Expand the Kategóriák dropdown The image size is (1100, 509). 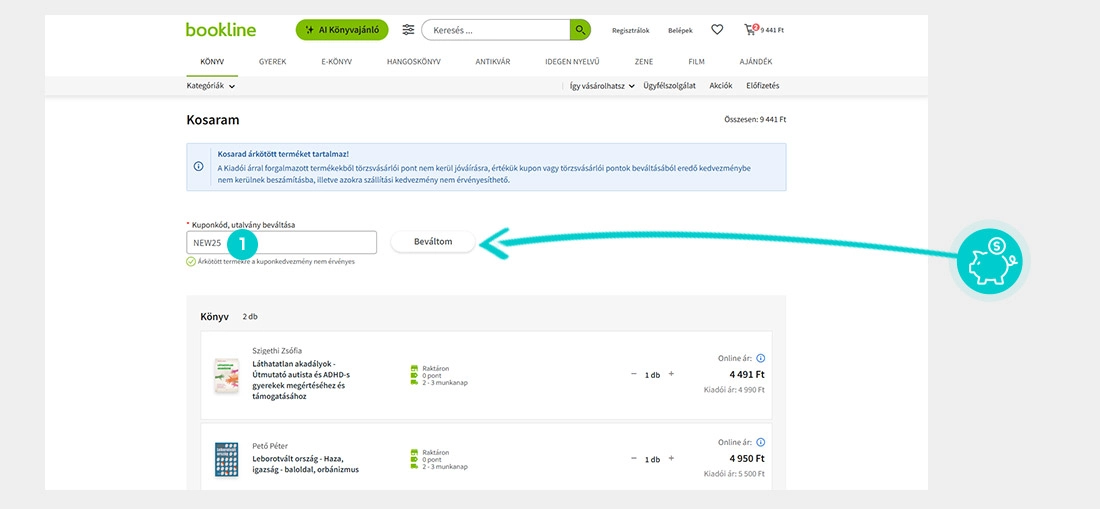point(211,86)
